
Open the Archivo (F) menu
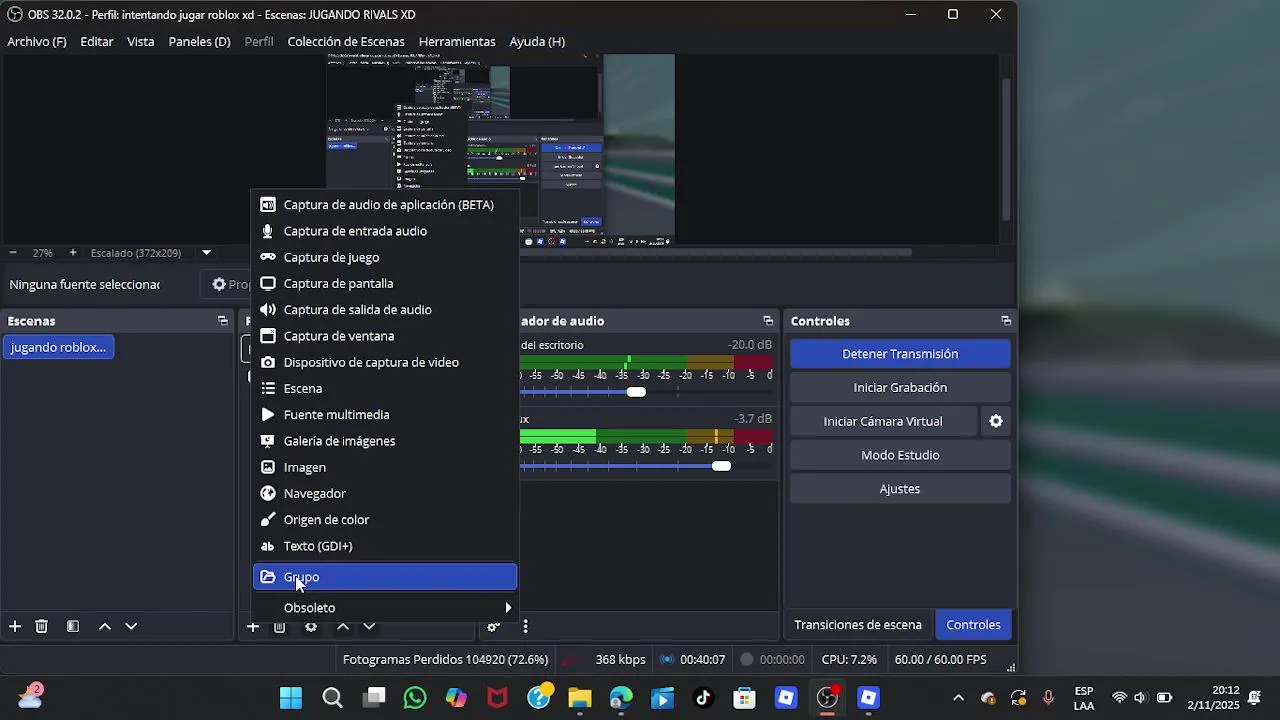tap(37, 42)
